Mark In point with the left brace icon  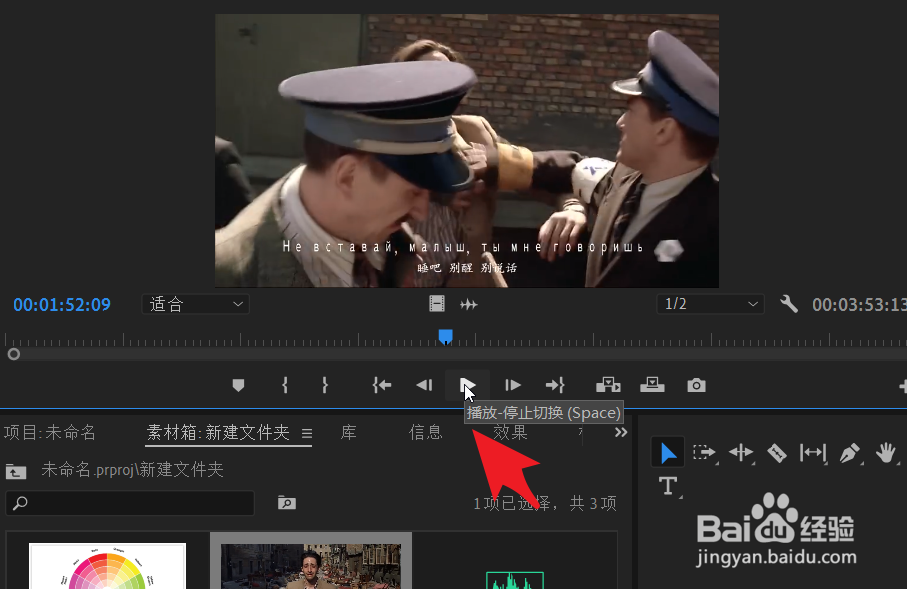[285, 385]
